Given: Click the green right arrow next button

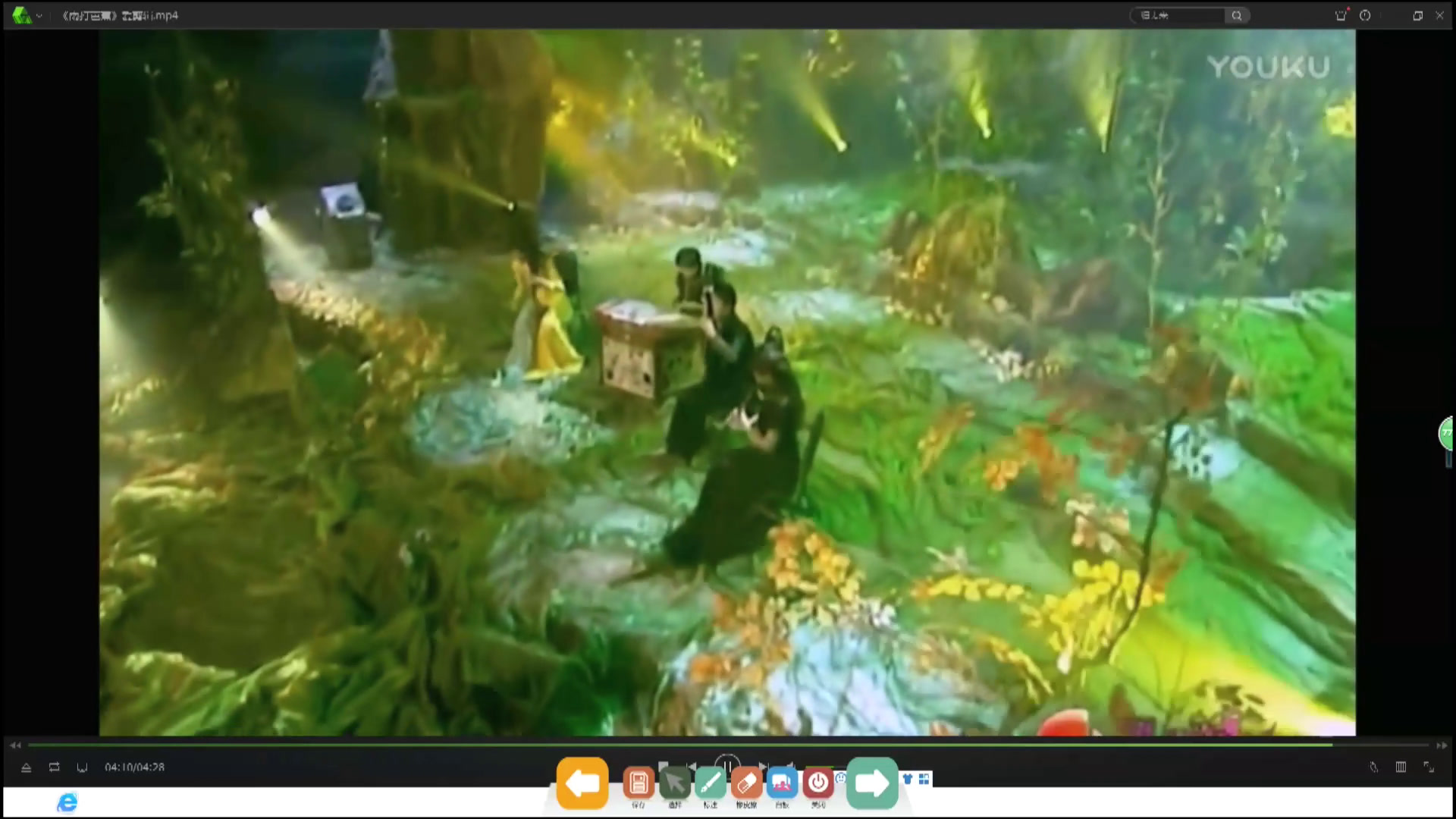Looking at the screenshot, I should point(872,783).
